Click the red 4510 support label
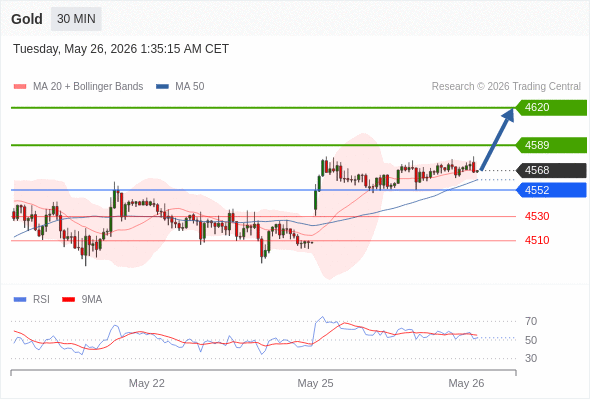 pos(537,240)
